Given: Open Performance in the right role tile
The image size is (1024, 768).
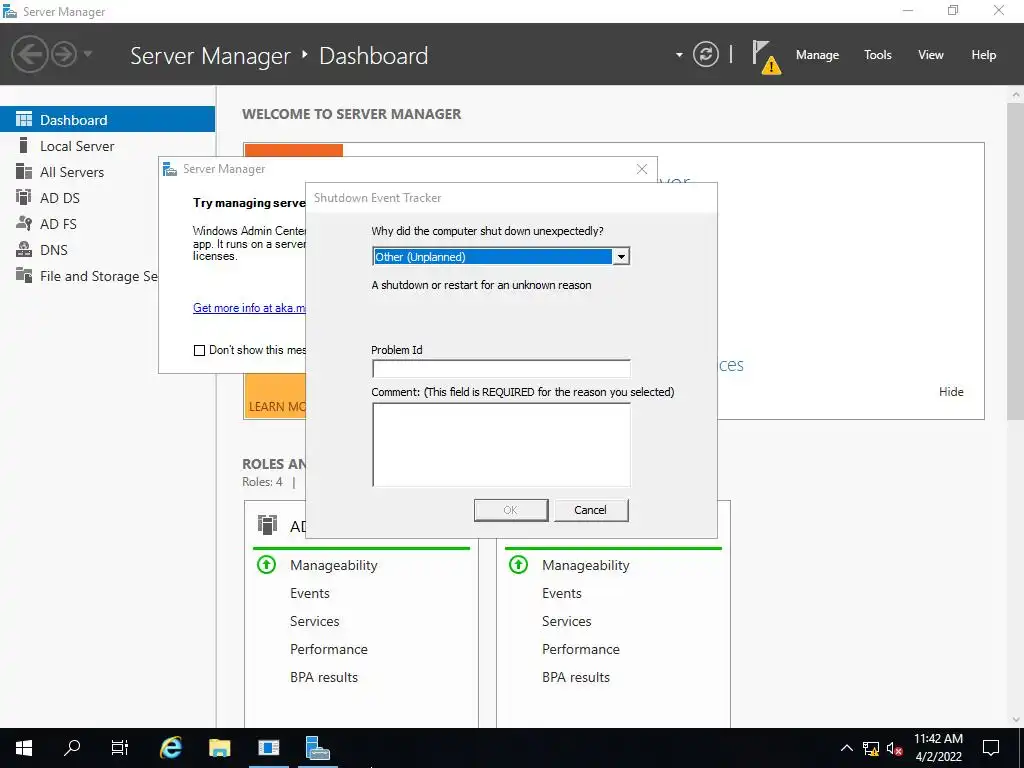Looking at the screenshot, I should (x=581, y=649).
